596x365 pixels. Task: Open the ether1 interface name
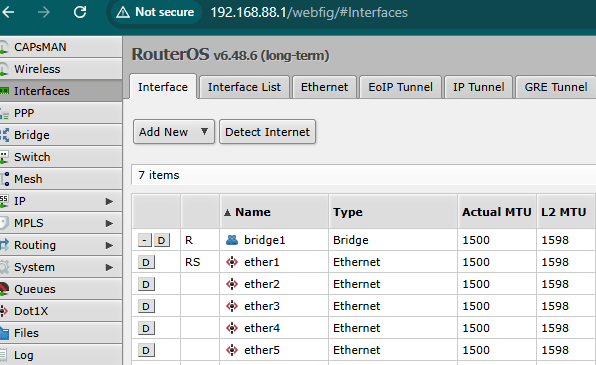coord(262,262)
